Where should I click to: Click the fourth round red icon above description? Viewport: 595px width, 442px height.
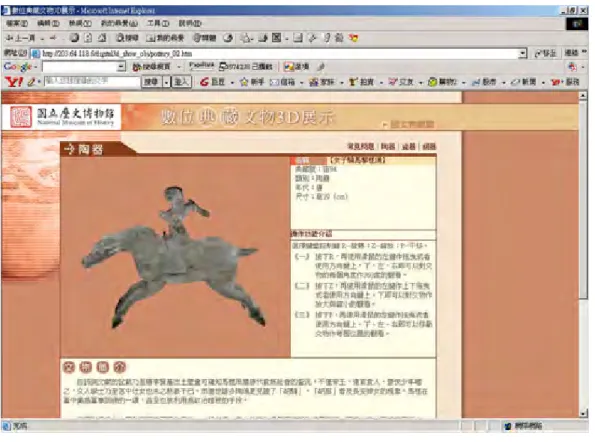(x=120, y=366)
